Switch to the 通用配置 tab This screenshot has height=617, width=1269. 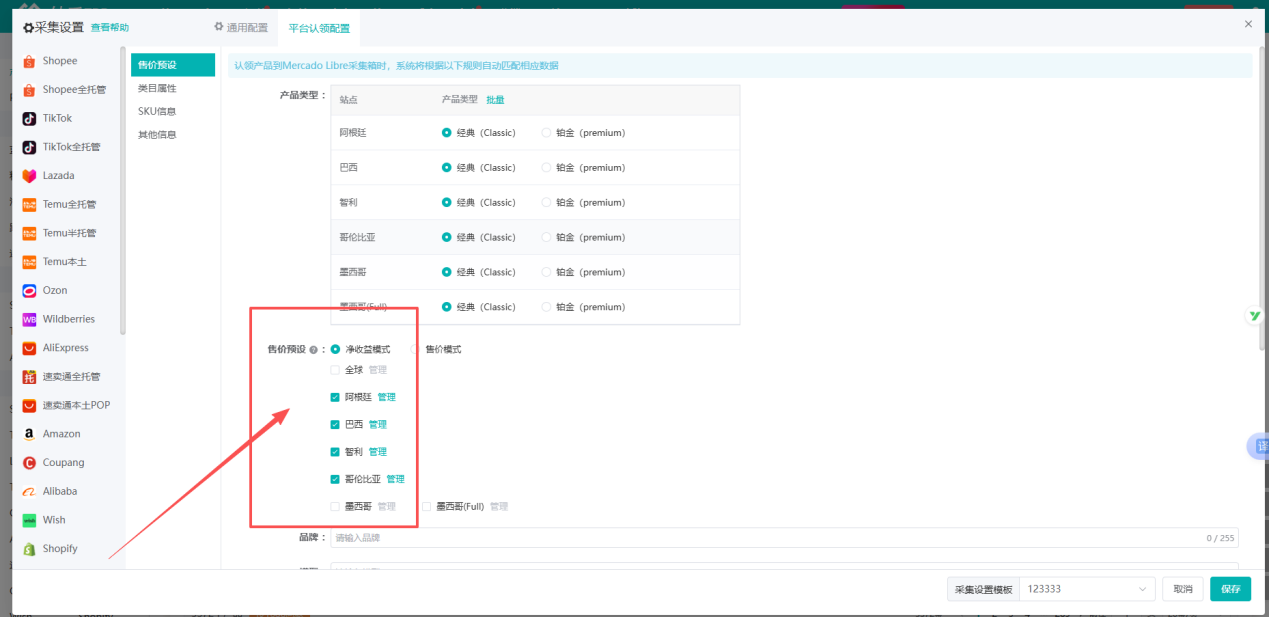[241, 28]
